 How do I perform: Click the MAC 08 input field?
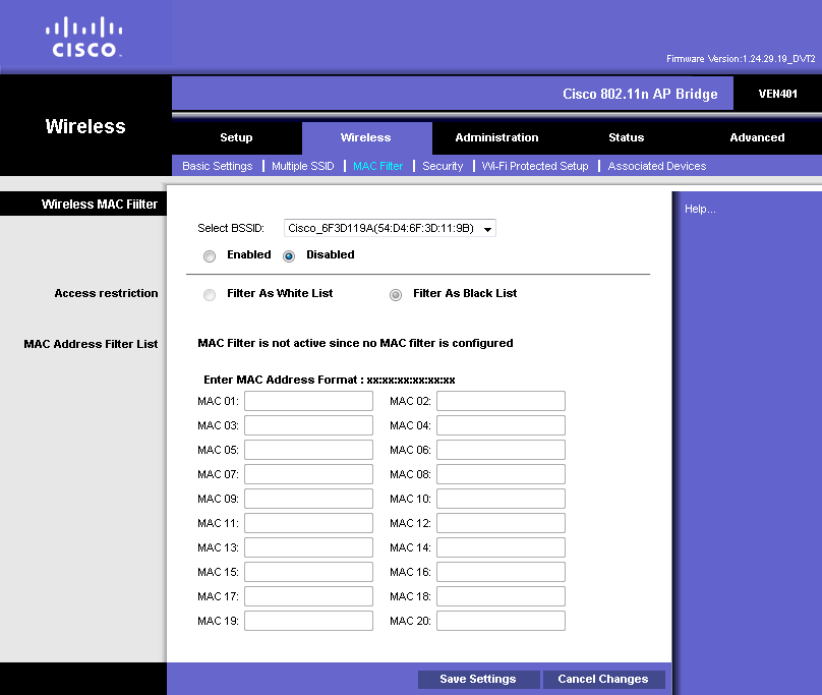click(x=501, y=474)
